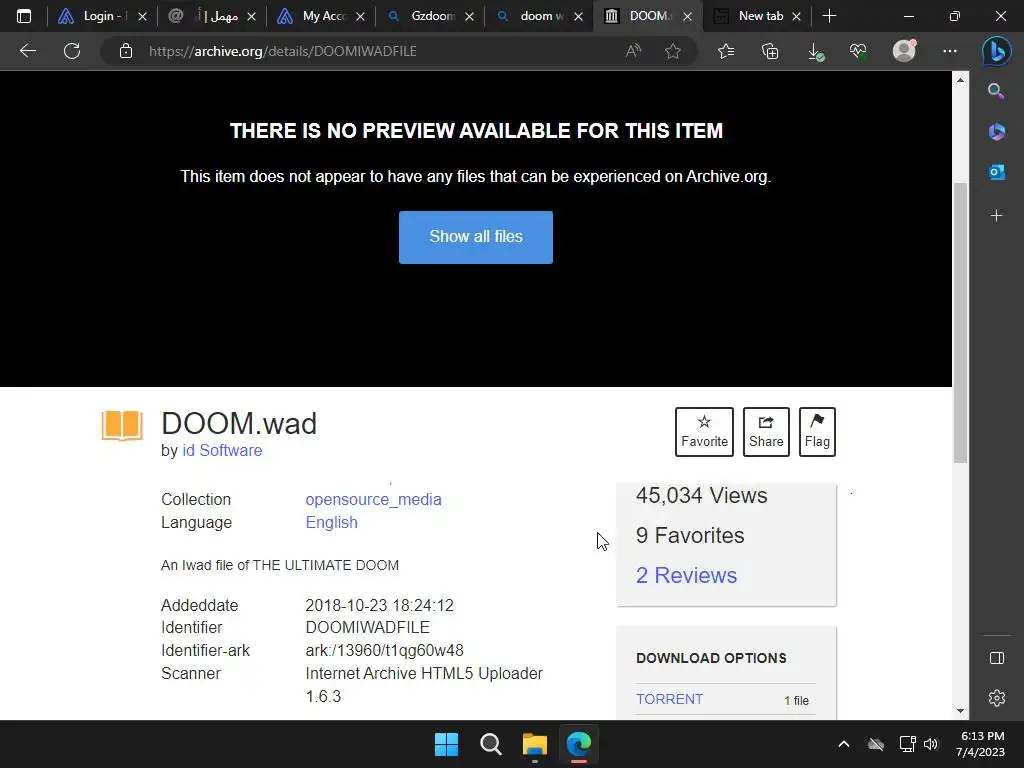Screen dimensions: 1024x768
Task: Click the Show all files button
Action: [475, 237]
